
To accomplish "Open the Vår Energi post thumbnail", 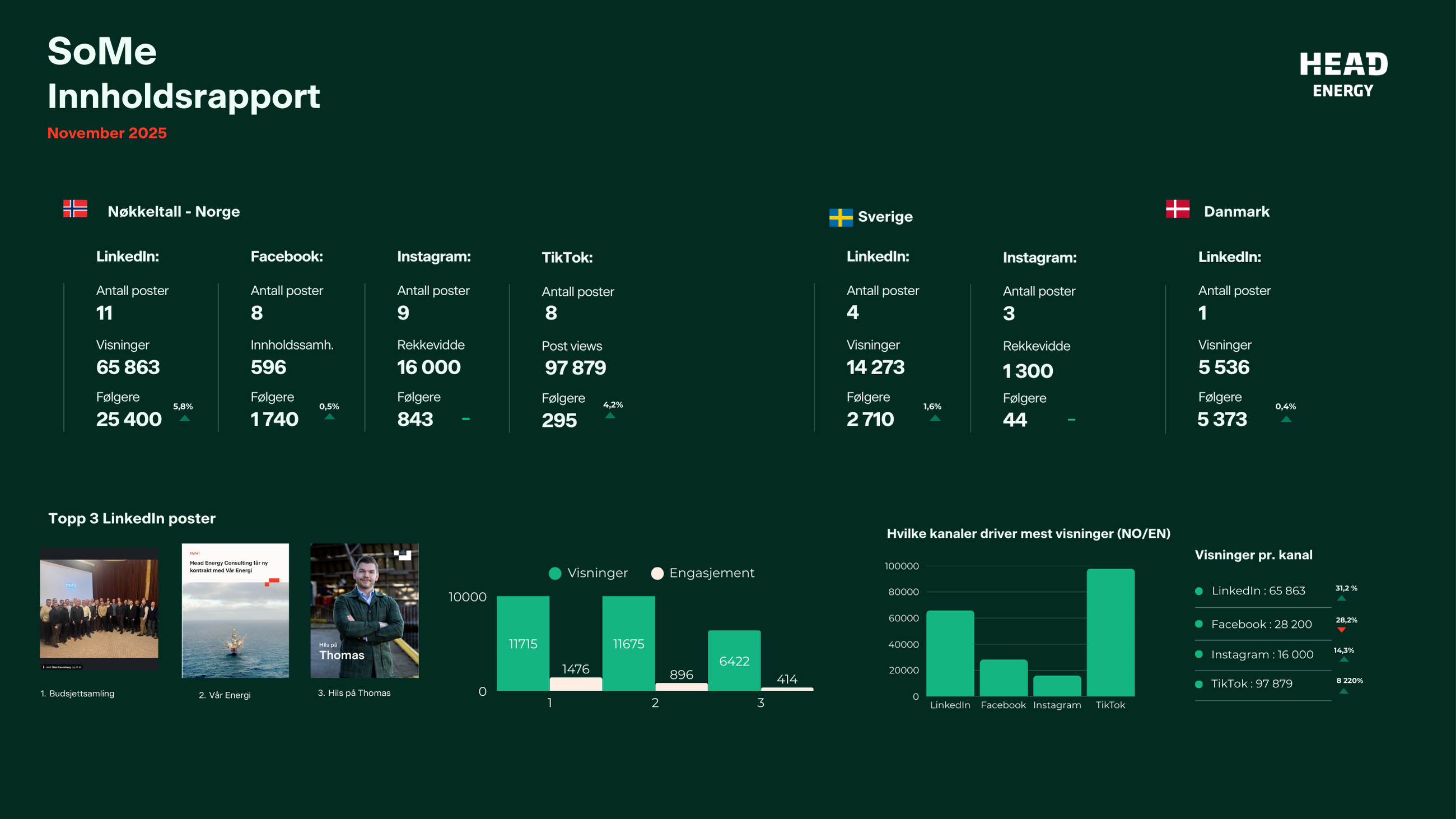I will click(235, 611).
